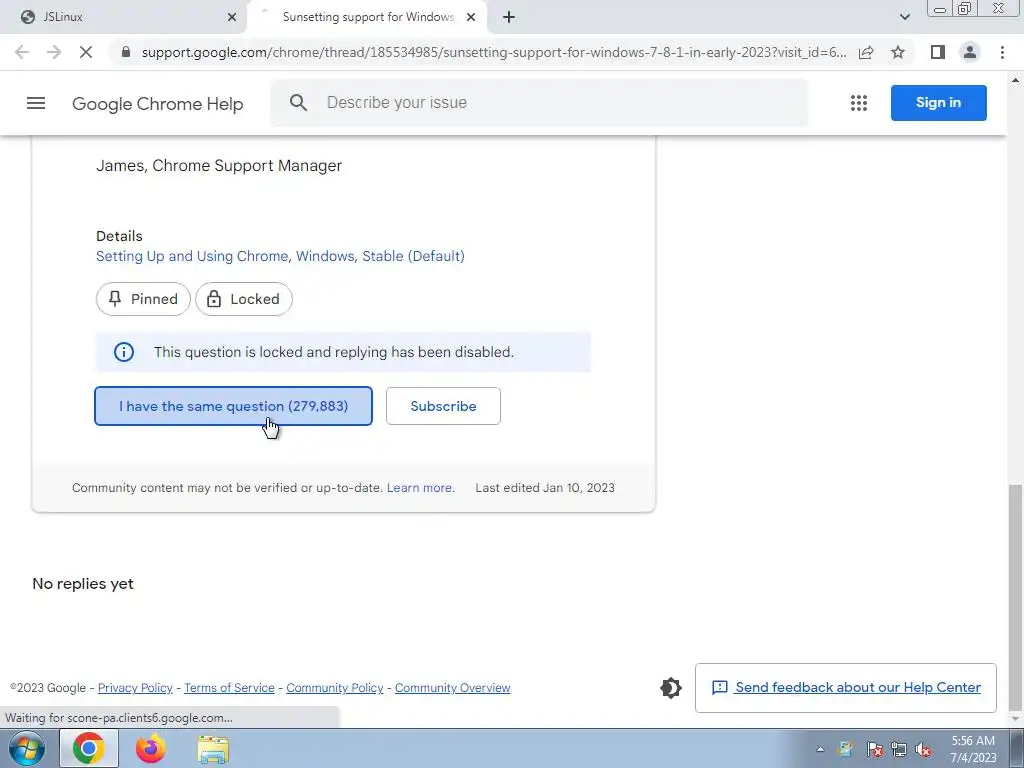Close the JSLinux tab
The image size is (1024, 768).
pos(232,17)
